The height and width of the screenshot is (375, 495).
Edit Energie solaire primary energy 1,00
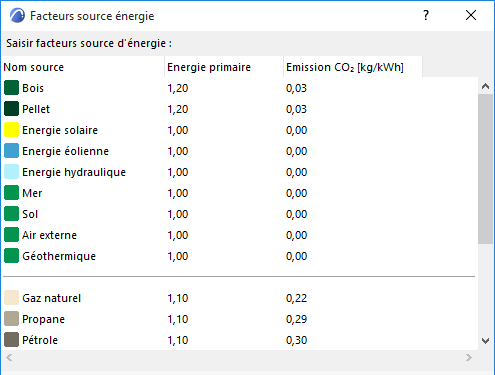(178, 130)
